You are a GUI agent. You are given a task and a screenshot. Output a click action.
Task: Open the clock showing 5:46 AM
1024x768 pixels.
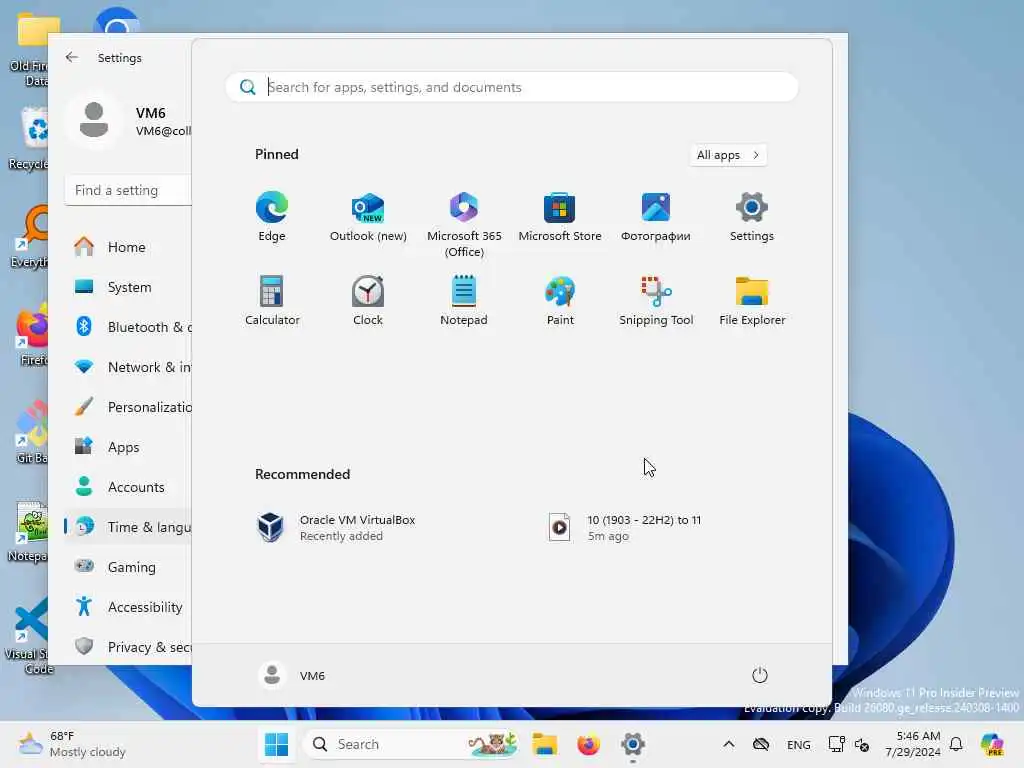(x=913, y=744)
